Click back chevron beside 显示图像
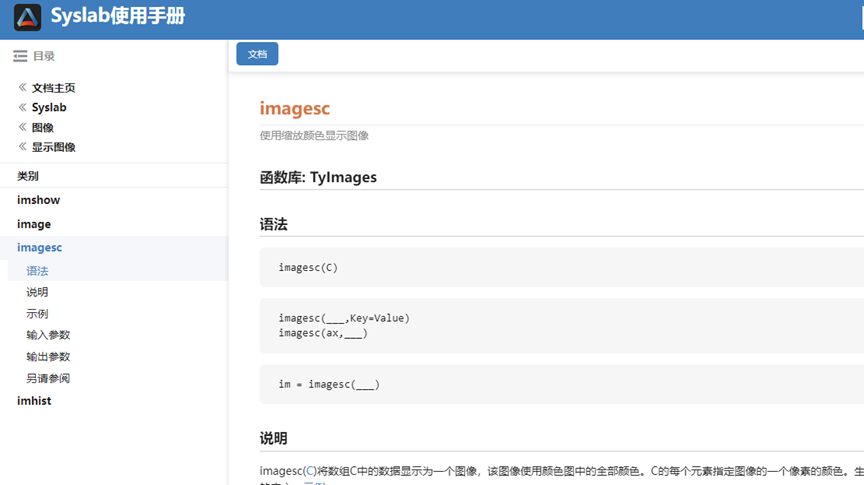 coord(23,147)
